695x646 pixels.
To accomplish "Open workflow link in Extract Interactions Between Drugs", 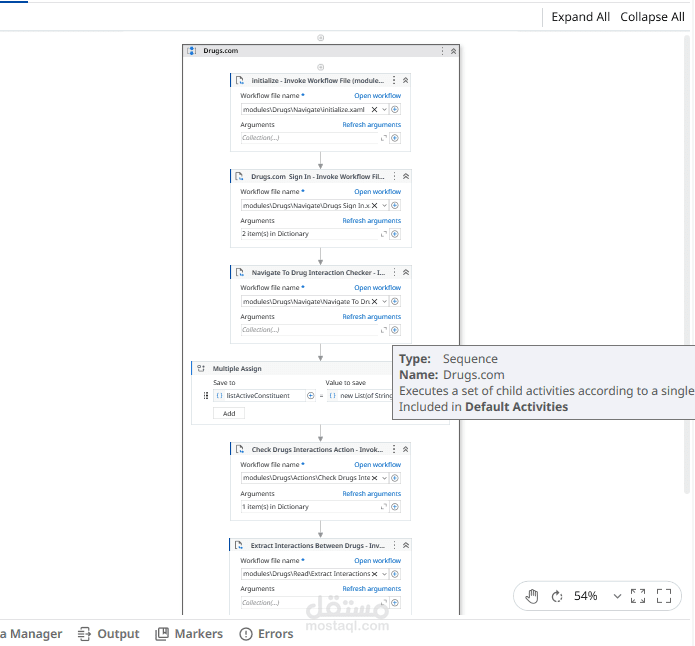I will [x=377, y=560].
